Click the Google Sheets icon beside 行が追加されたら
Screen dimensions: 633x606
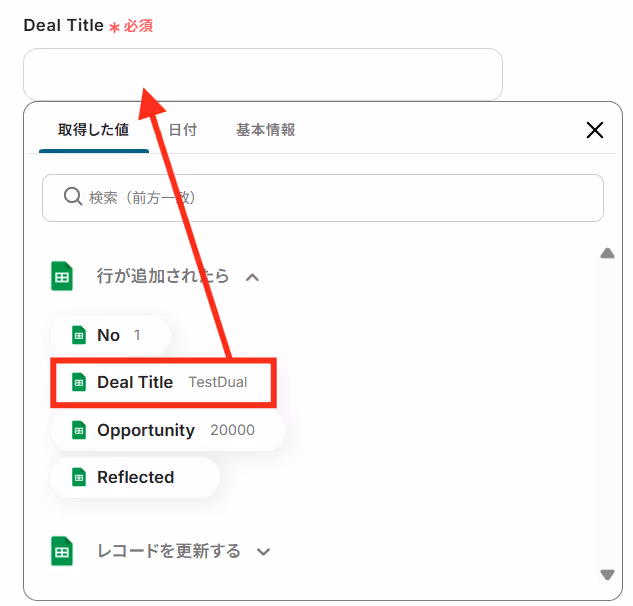[62, 277]
